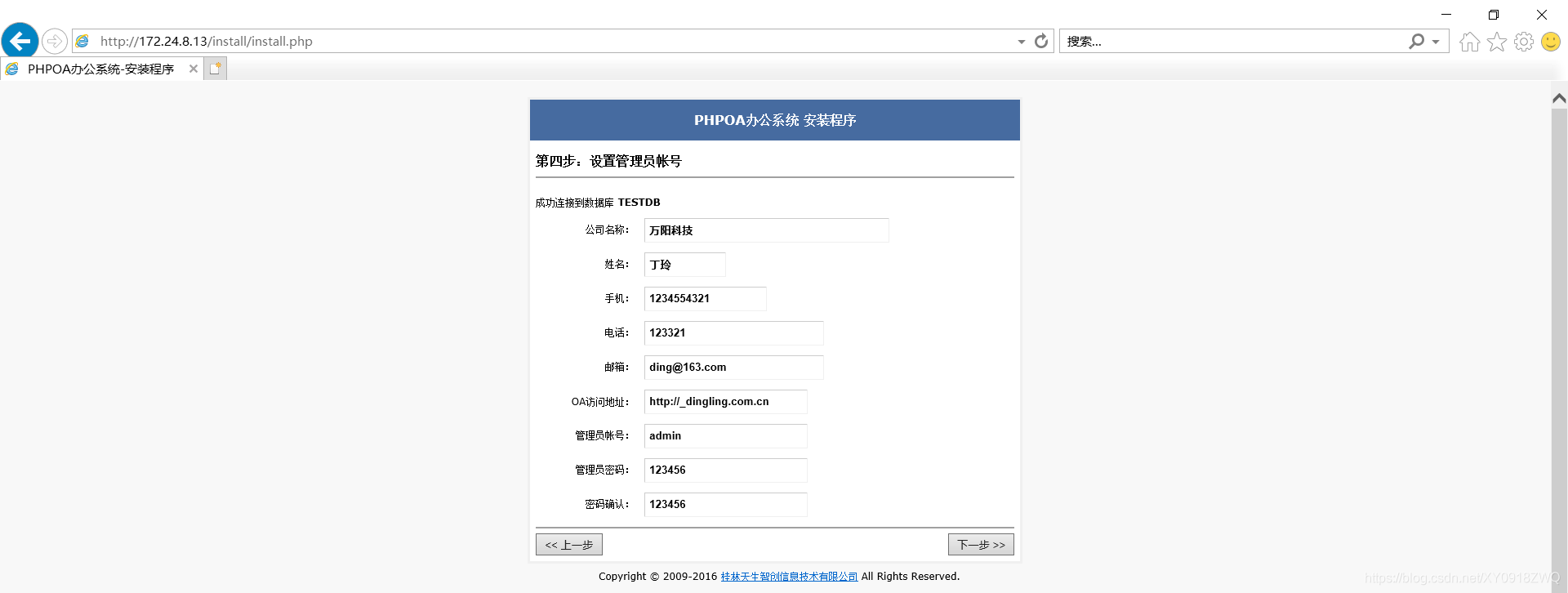Edit the 姓名 field
The image size is (1568, 593).
684,265
